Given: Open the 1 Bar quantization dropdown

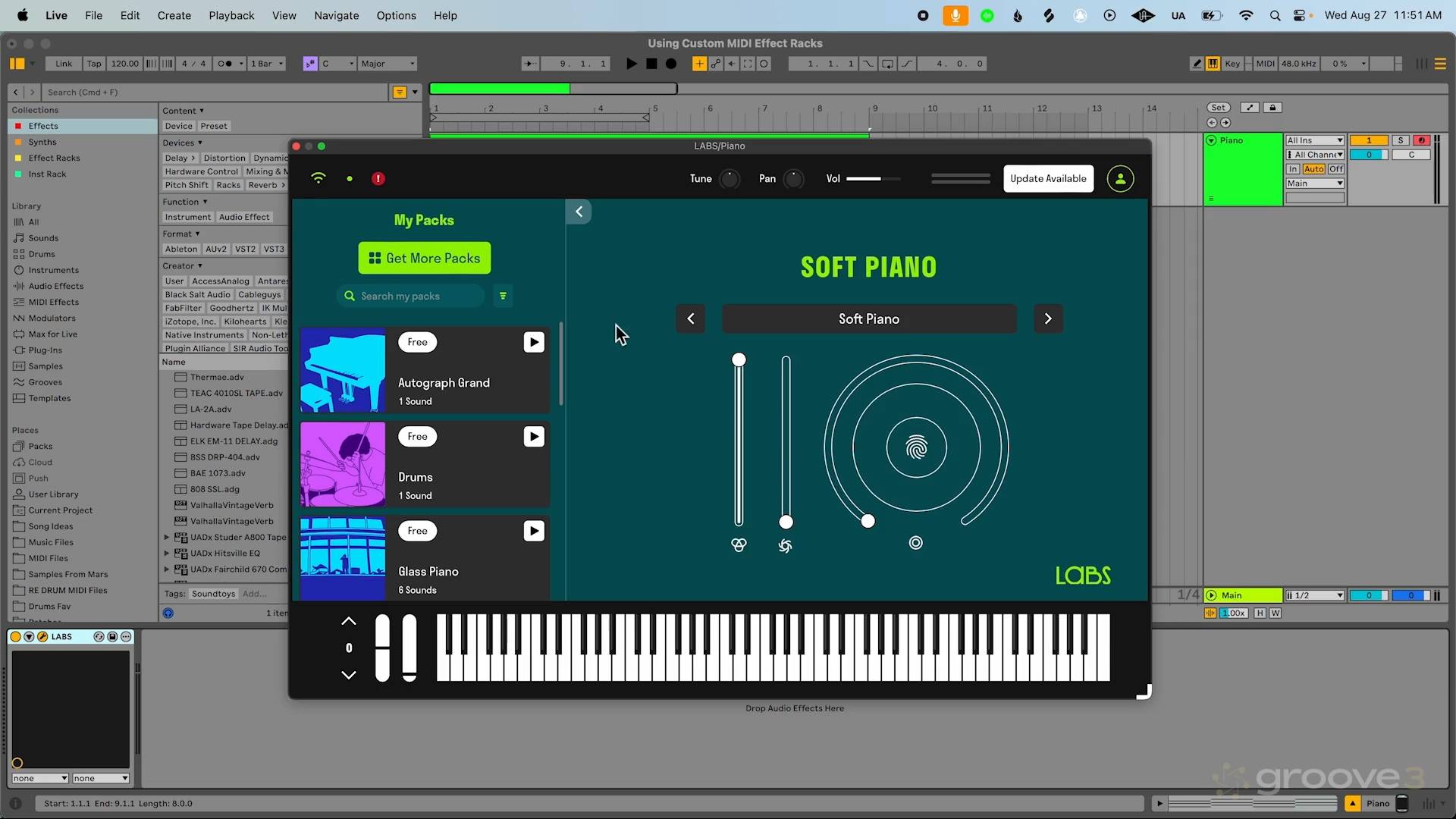Looking at the screenshot, I should [x=267, y=64].
